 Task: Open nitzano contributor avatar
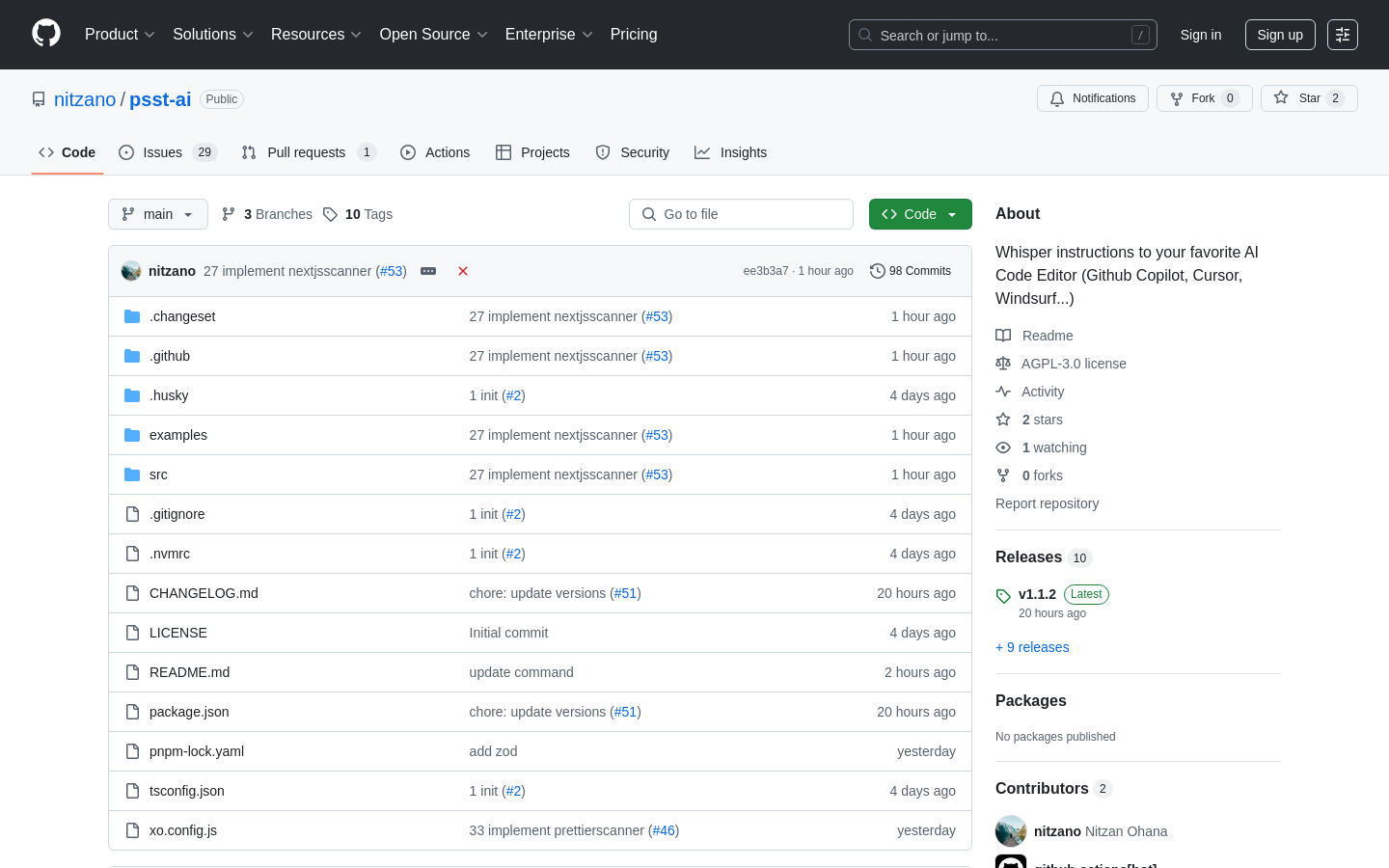1011,831
